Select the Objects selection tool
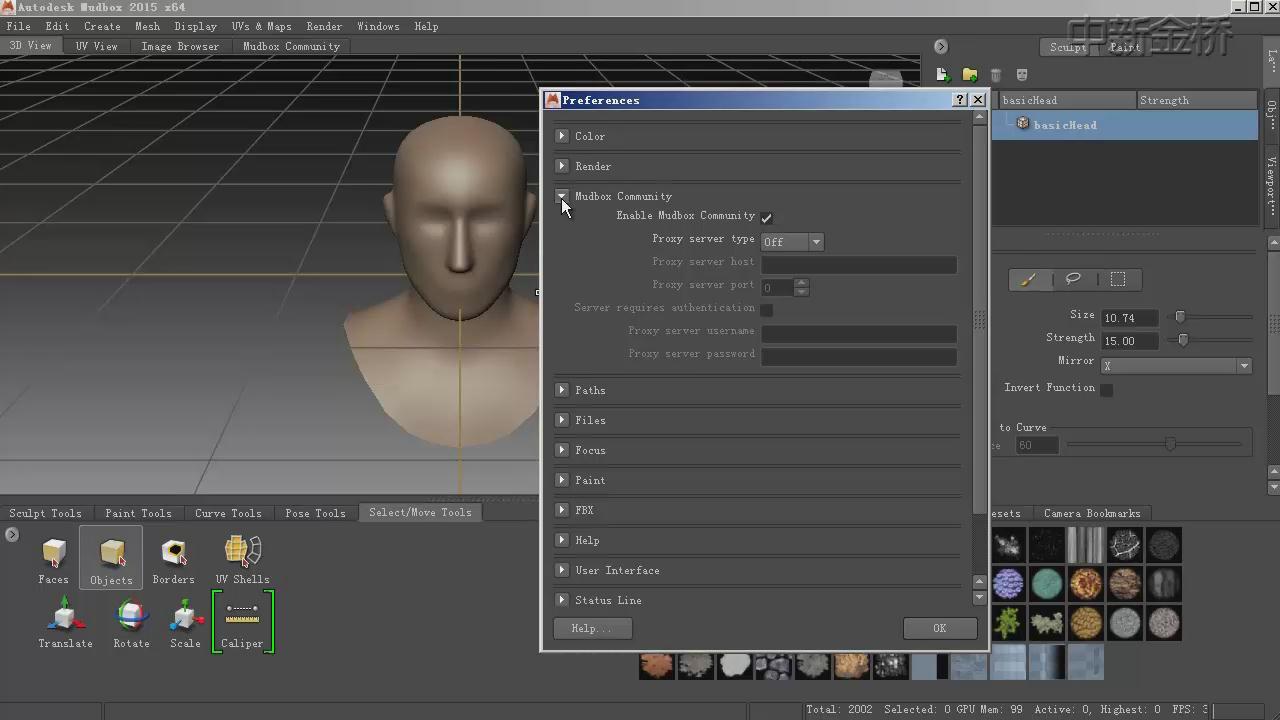1280x720 pixels. point(111,560)
